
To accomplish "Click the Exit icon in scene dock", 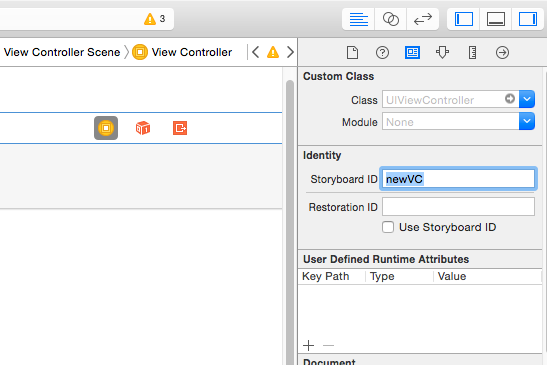I will tap(180, 128).
